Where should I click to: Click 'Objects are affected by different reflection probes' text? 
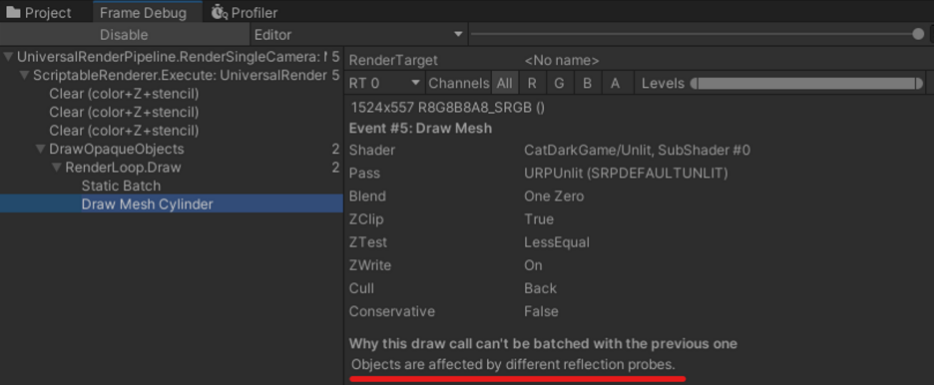513,364
